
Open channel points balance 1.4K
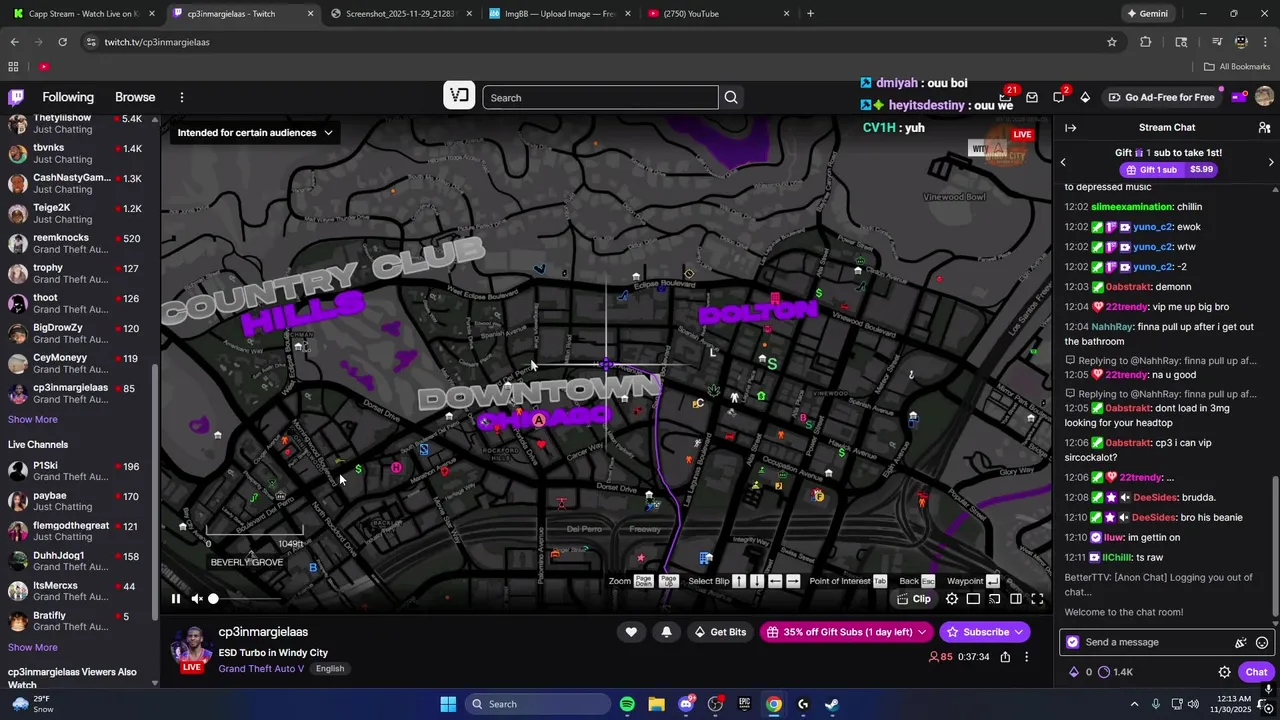[x=1115, y=672]
